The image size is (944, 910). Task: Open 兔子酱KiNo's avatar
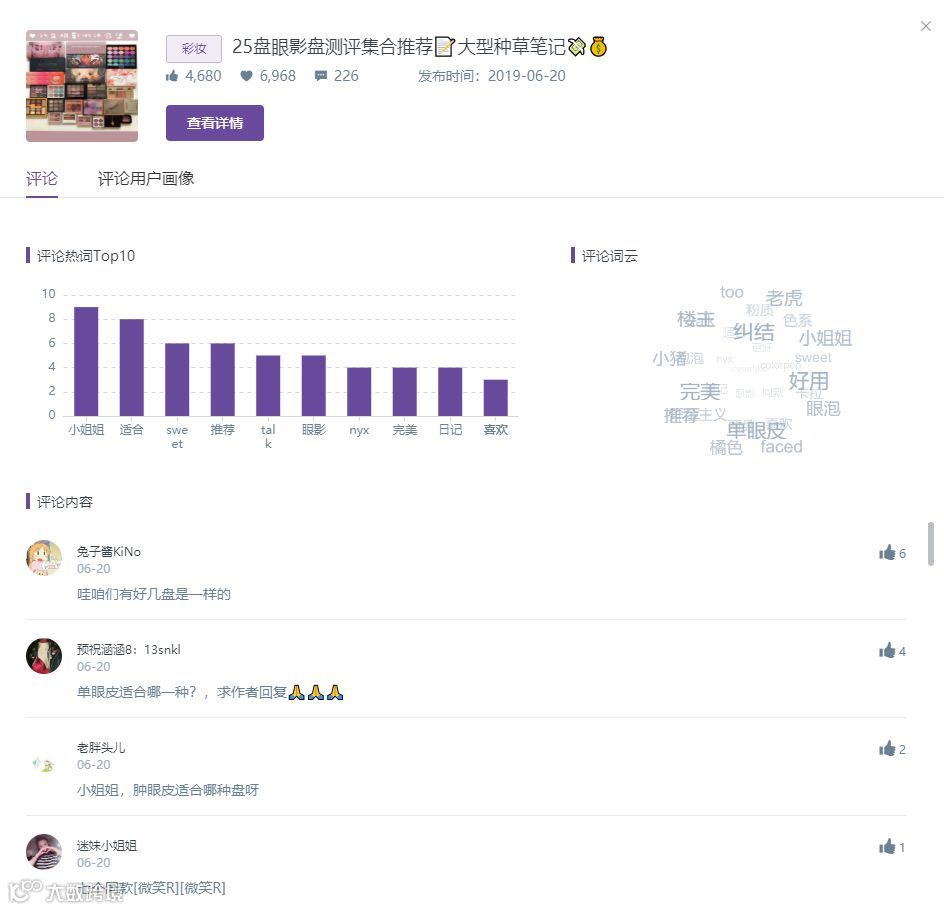[x=44, y=558]
